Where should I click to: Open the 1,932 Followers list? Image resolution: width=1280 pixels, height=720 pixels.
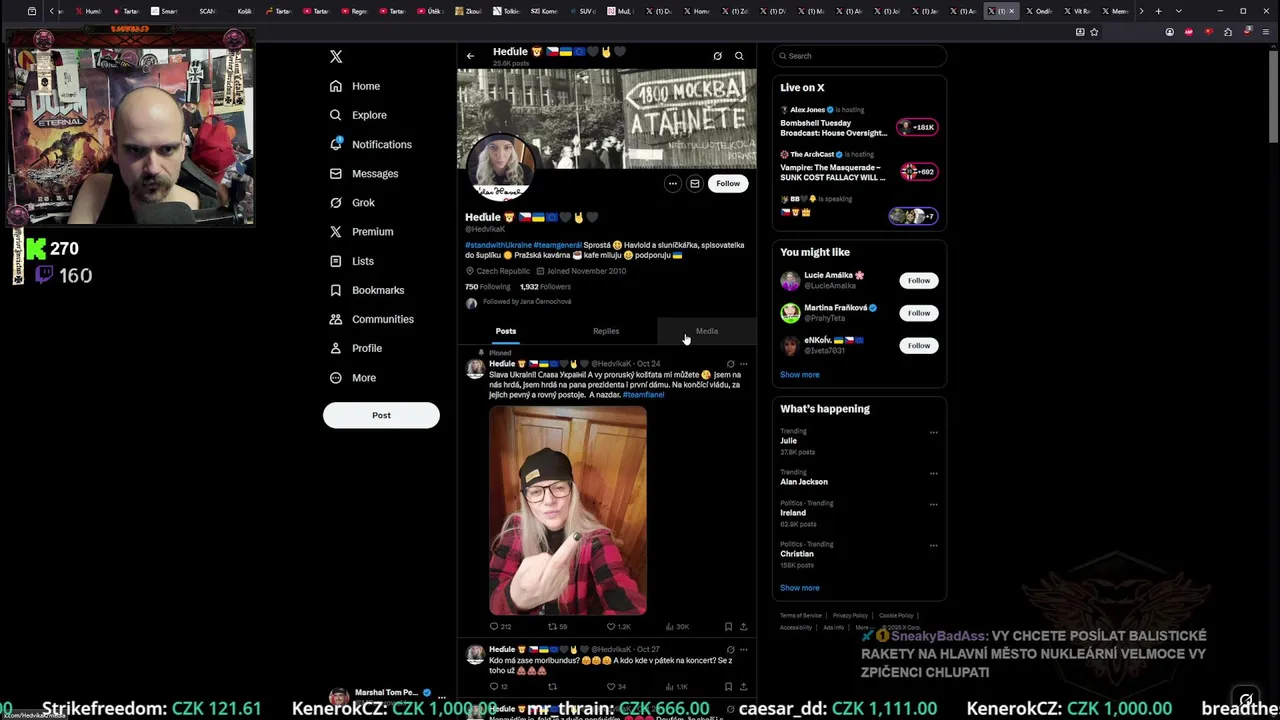pyautogui.click(x=545, y=287)
